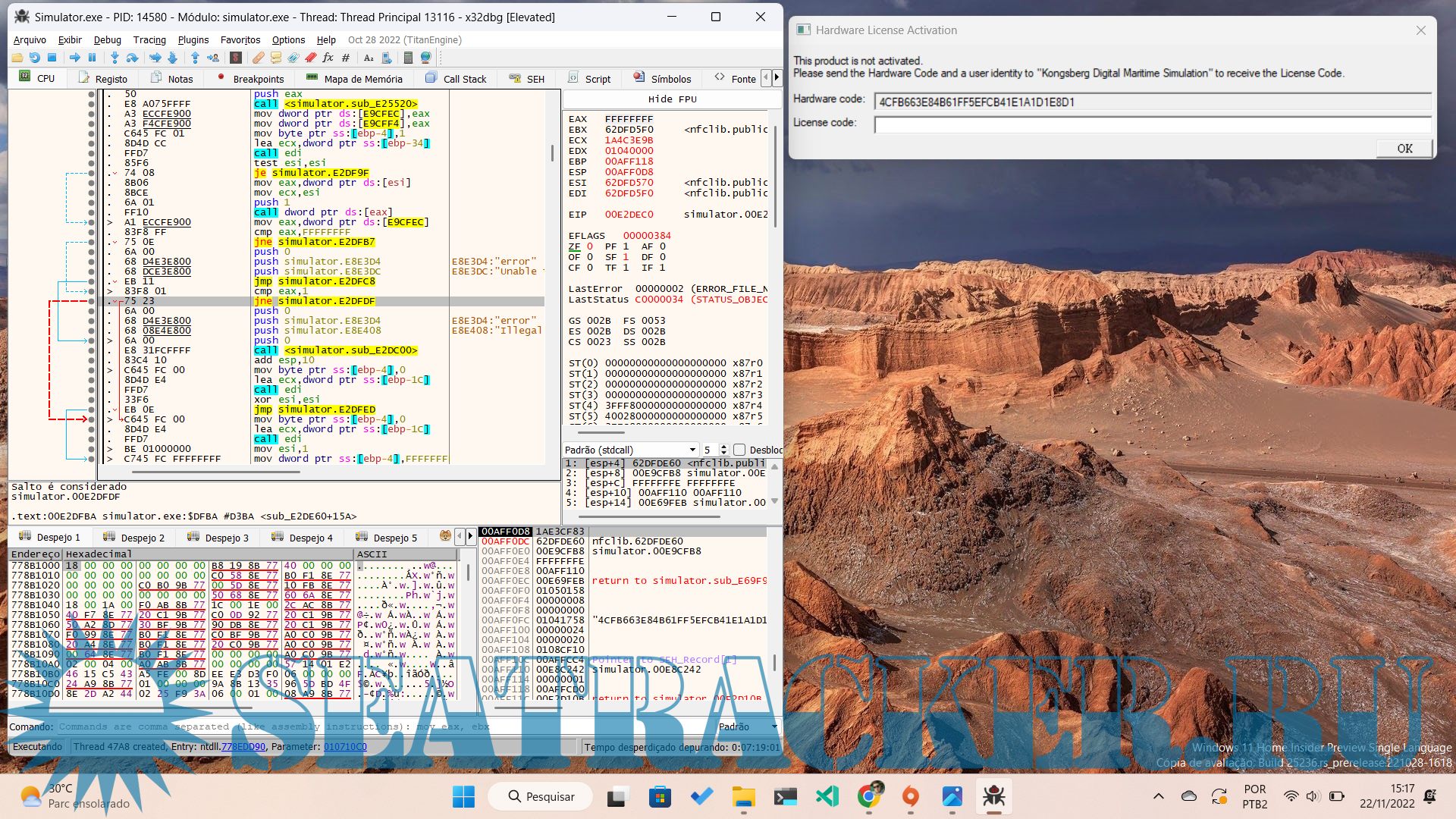Click OK in Hardware License Activation
Image resolution: width=1456 pixels, height=819 pixels.
[x=1404, y=149]
